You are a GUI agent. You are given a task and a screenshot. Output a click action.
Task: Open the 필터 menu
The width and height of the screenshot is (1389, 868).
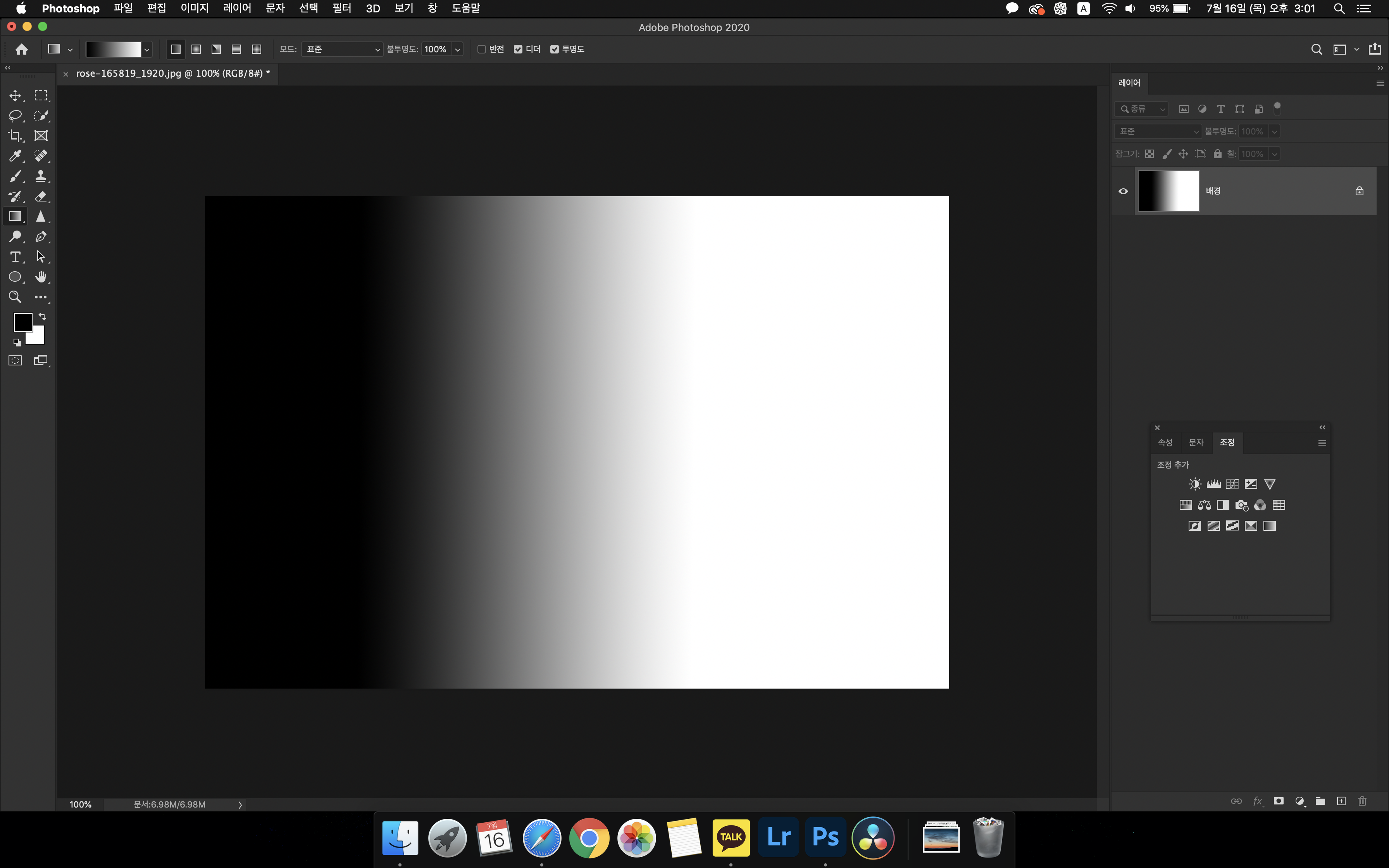point(341,8)
